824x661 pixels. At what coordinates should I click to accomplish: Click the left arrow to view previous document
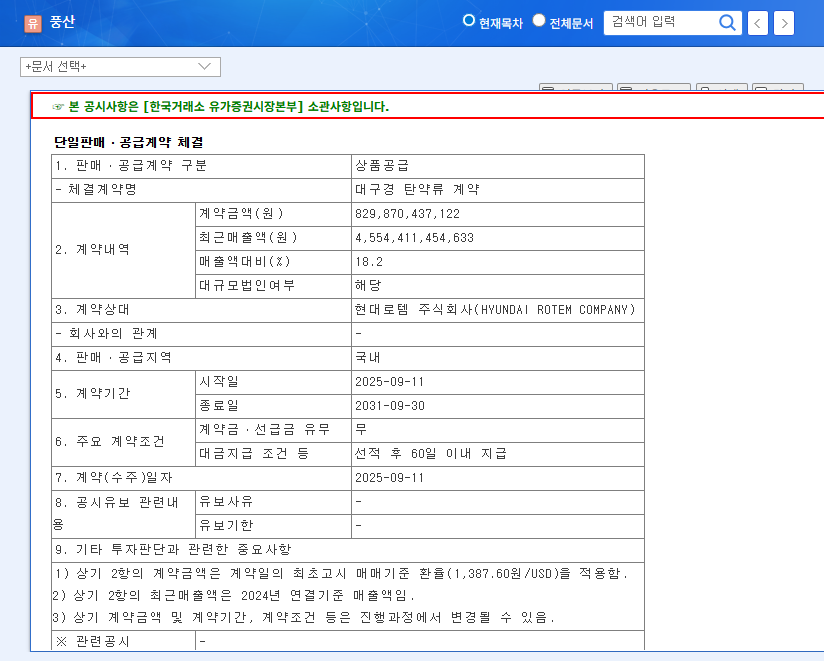[x=757, y=22]
